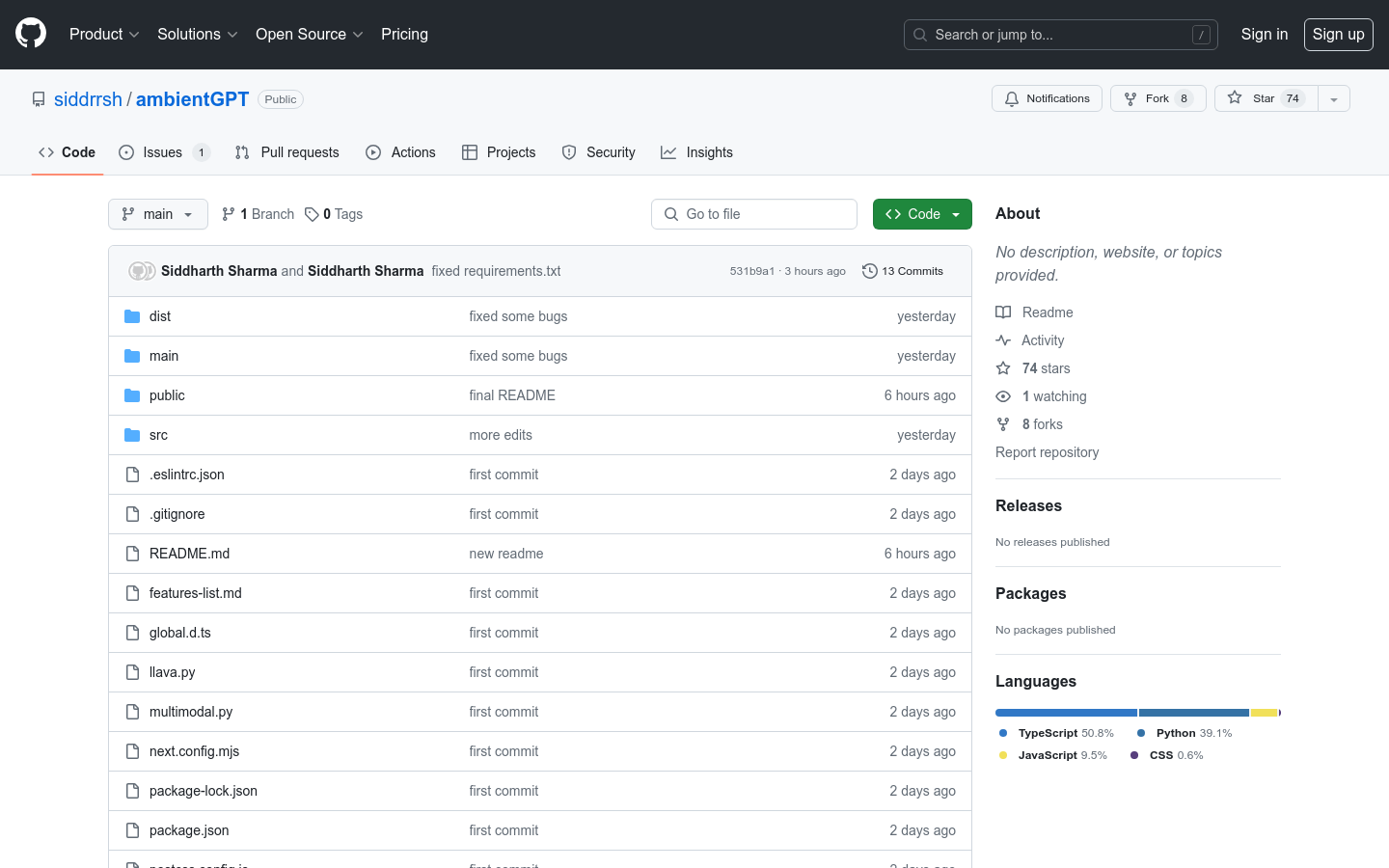The height and width of the screenshot is (868, 1389).
Task: Click the llava.py file icon
Action: pyautogui.click(x=132, y=672)
